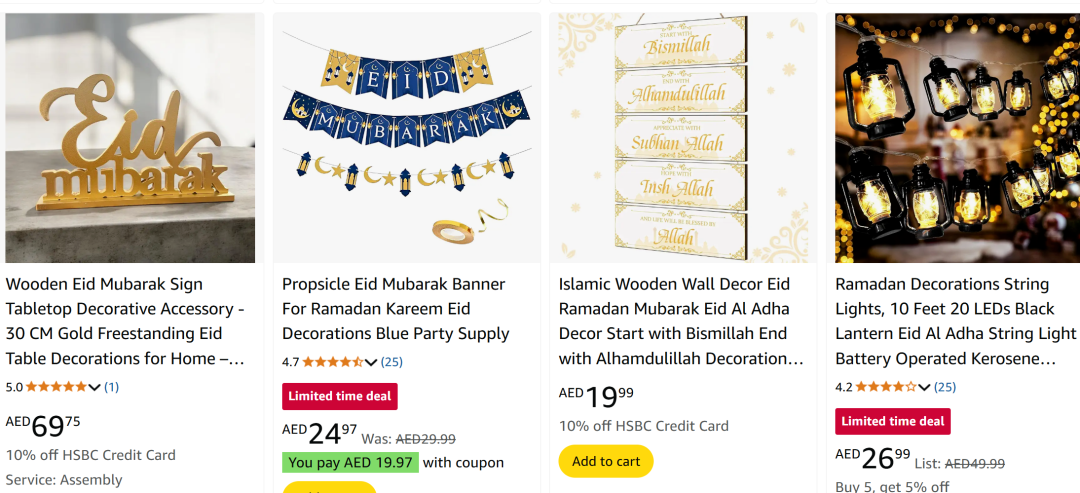View the single review for wooden sign
1080x493 pixels.
point(112,387)
